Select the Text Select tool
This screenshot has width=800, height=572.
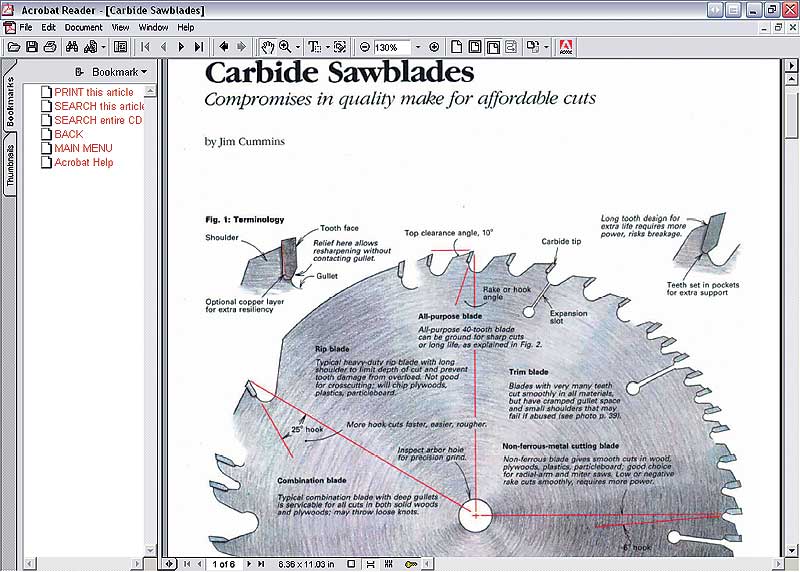[315, 47]
